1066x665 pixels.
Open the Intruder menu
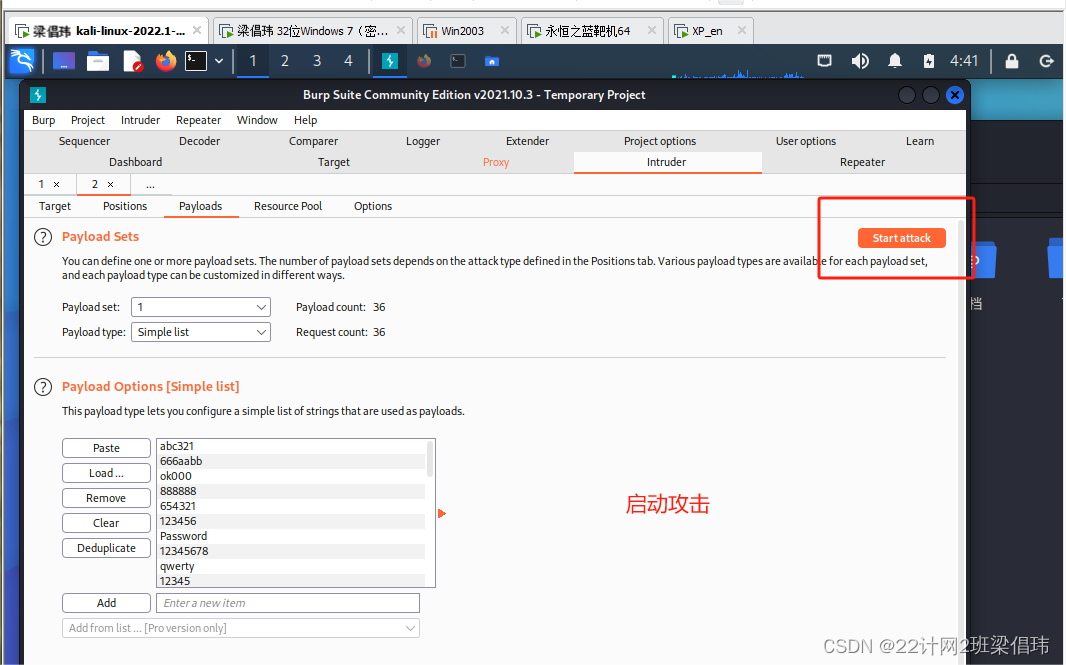click(x=140, y=120)
